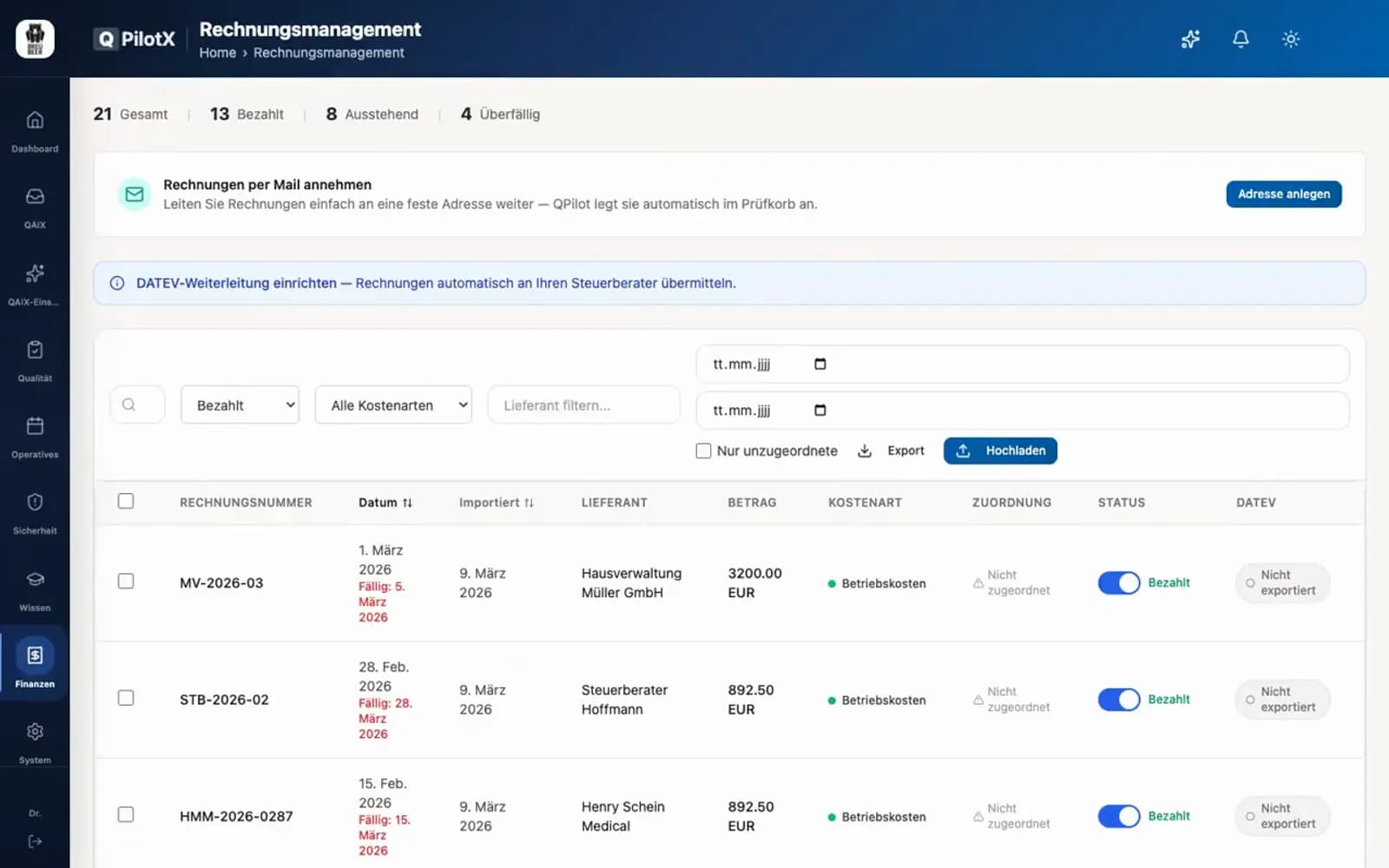
Task: Focus the Lieferant filtern input field
Action: 584,404
